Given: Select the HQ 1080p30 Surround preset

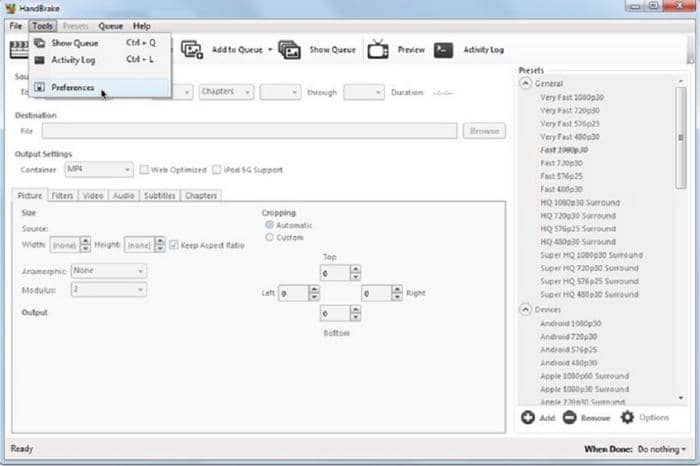Looking at the screenshot, I should tap(580, 203).
